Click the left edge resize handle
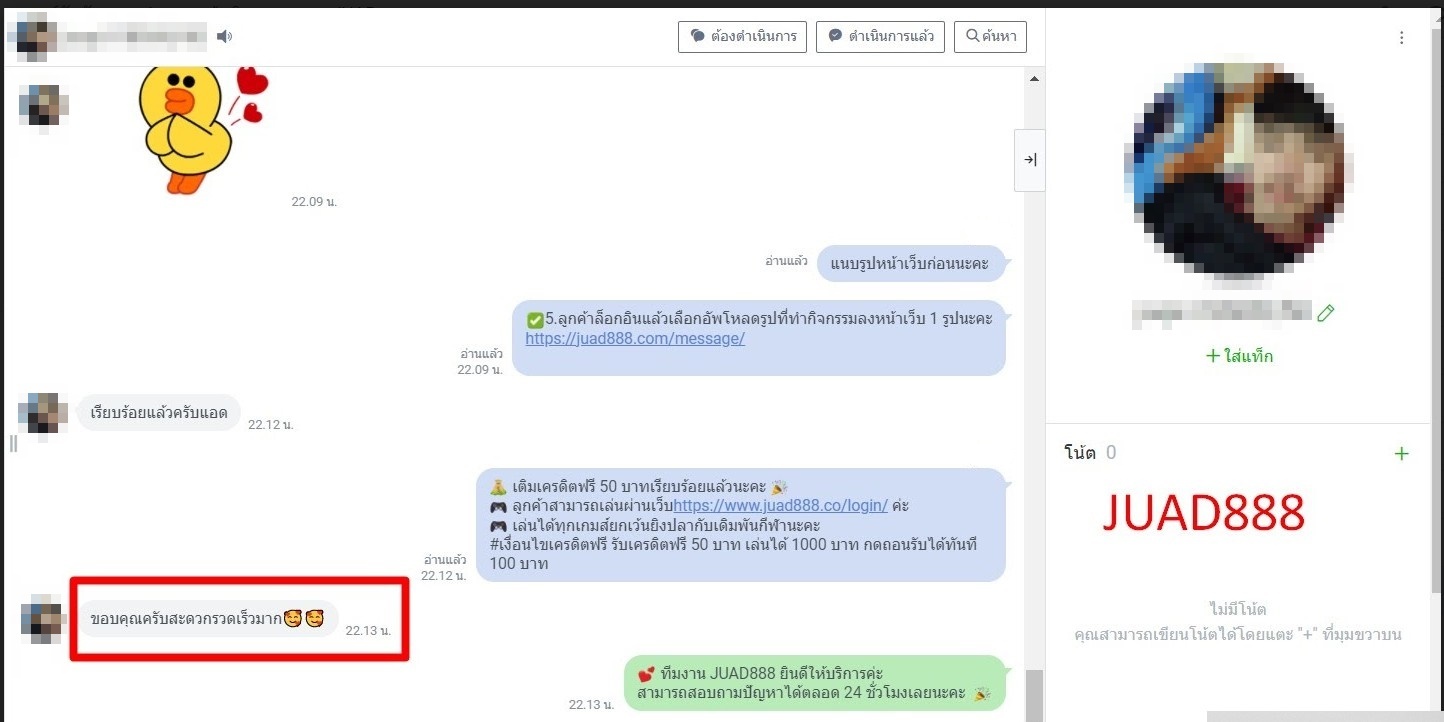 (13, 443)
